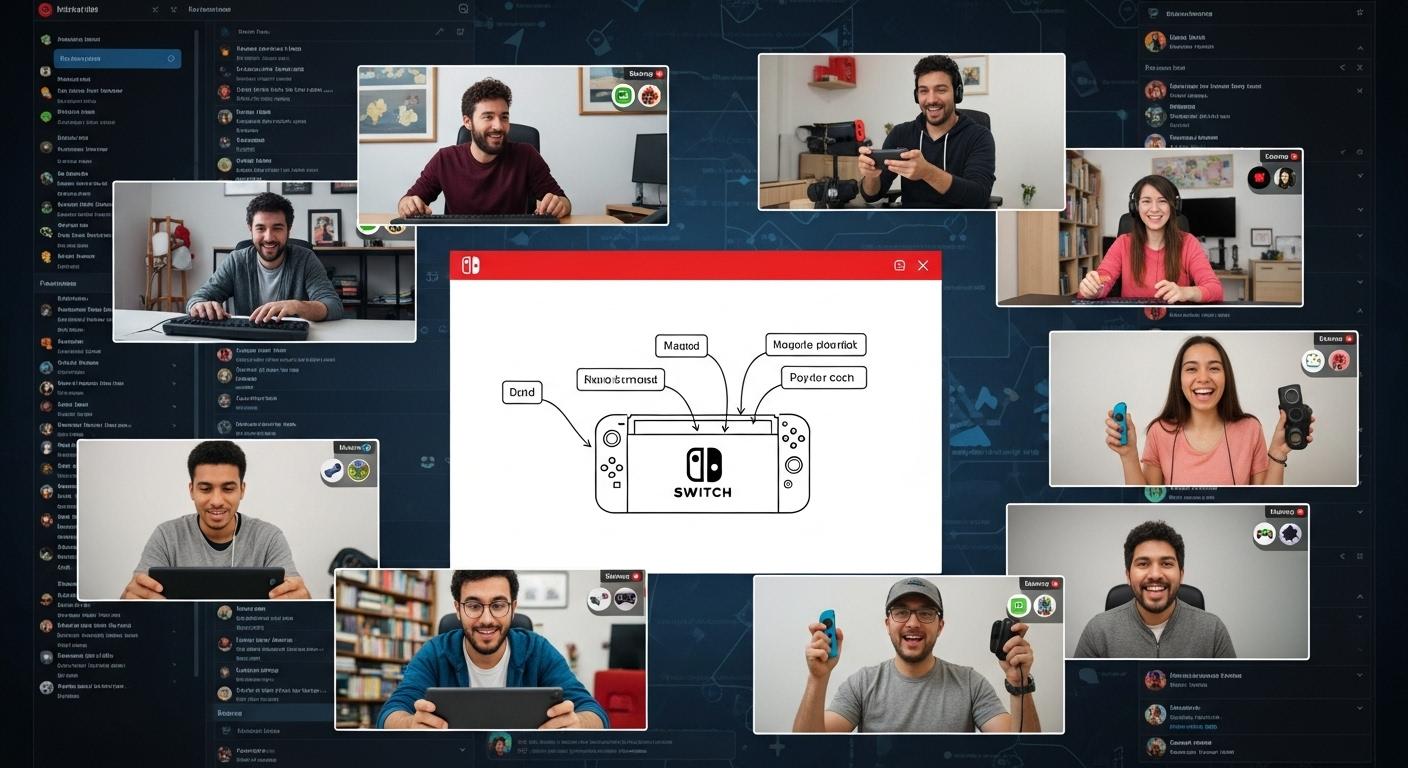Click the Steam-style badge on the gray-shirt gamer tile

point(331,469)
